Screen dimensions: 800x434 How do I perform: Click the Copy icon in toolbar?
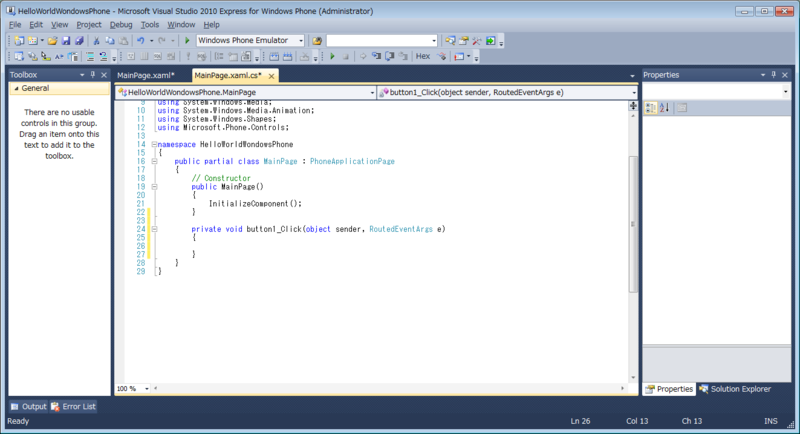110,41
